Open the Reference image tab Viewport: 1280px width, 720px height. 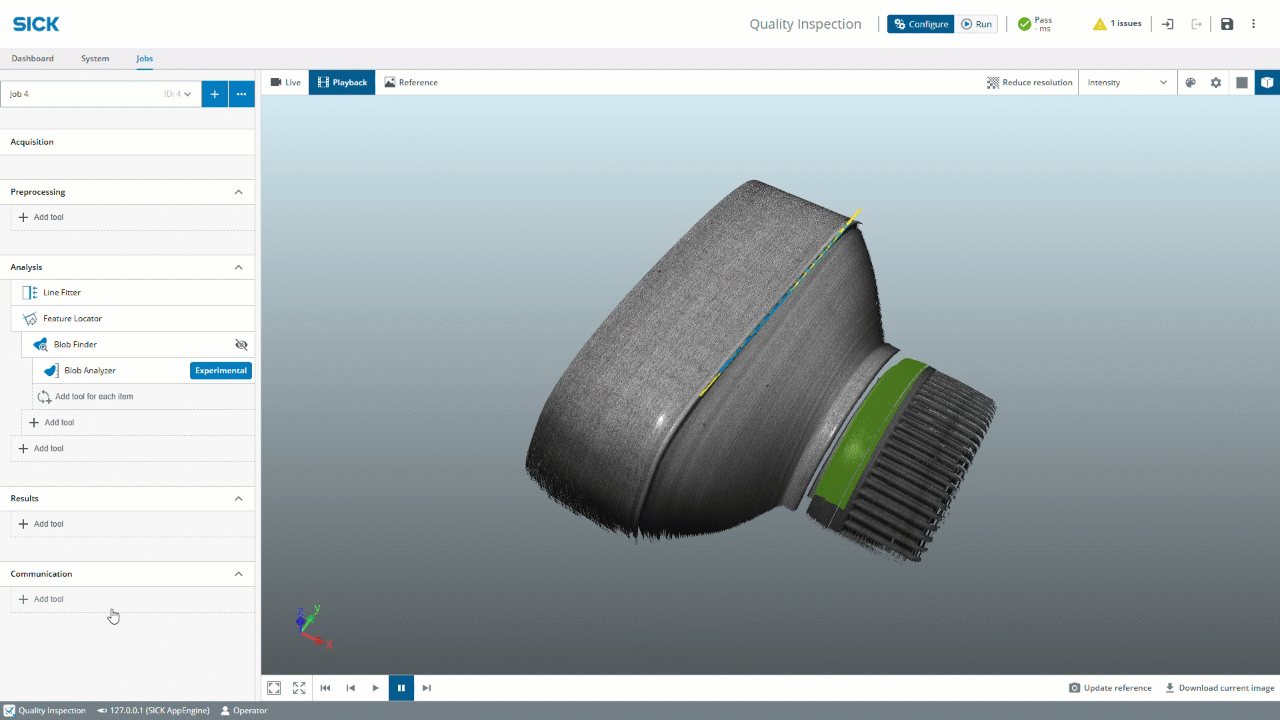click(411, 83)
